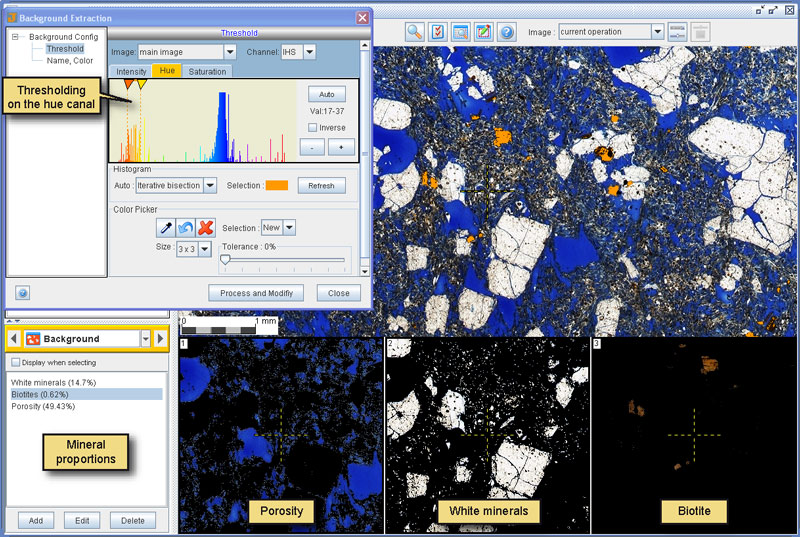Select Porosity (49.43%) in the list
This screenshot has height=537, width=800.
pyautogui.click(x=43, y=406)
